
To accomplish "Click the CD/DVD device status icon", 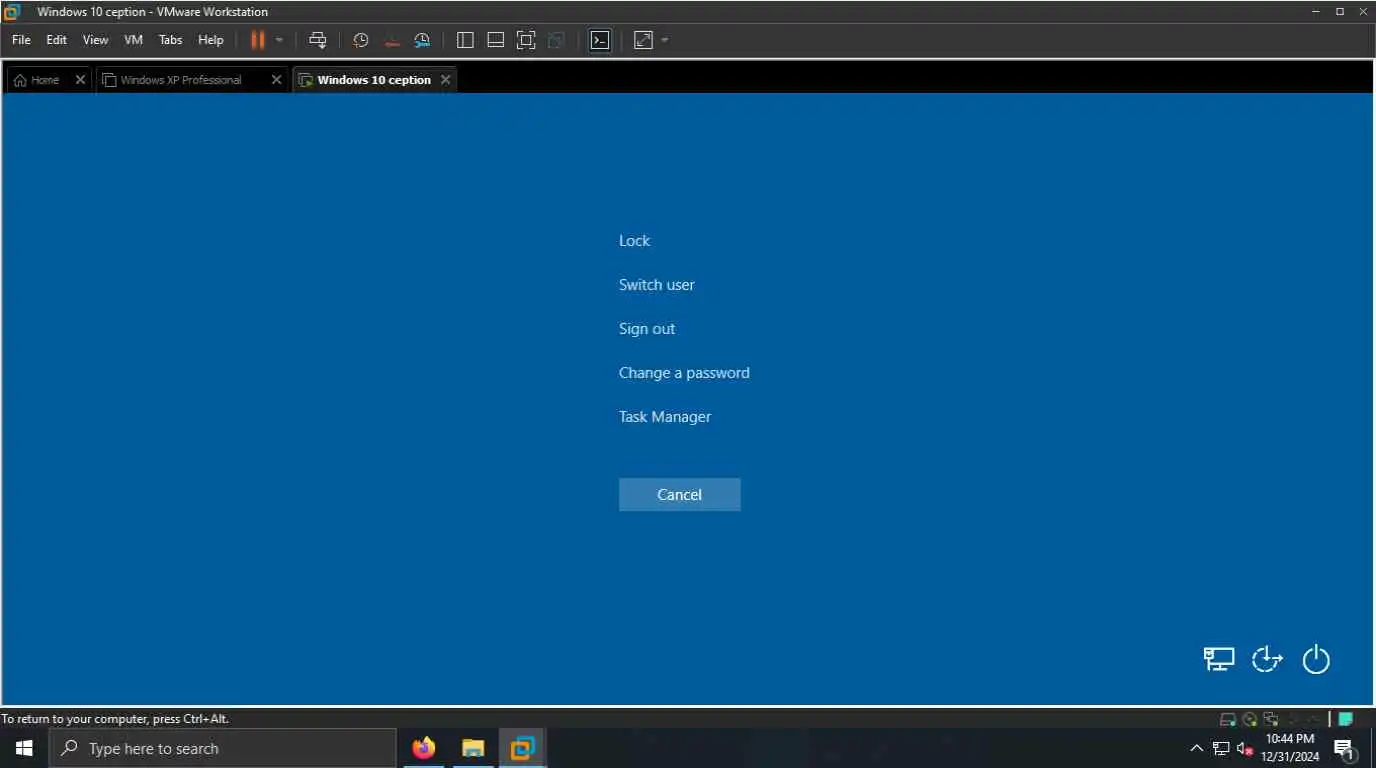I will tap(1250, 719).
